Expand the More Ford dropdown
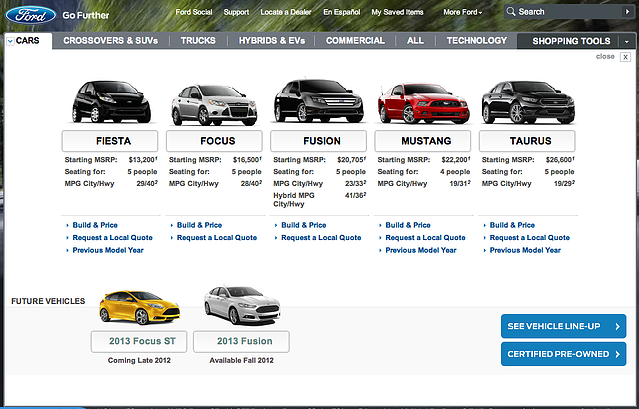 [465, 12]
